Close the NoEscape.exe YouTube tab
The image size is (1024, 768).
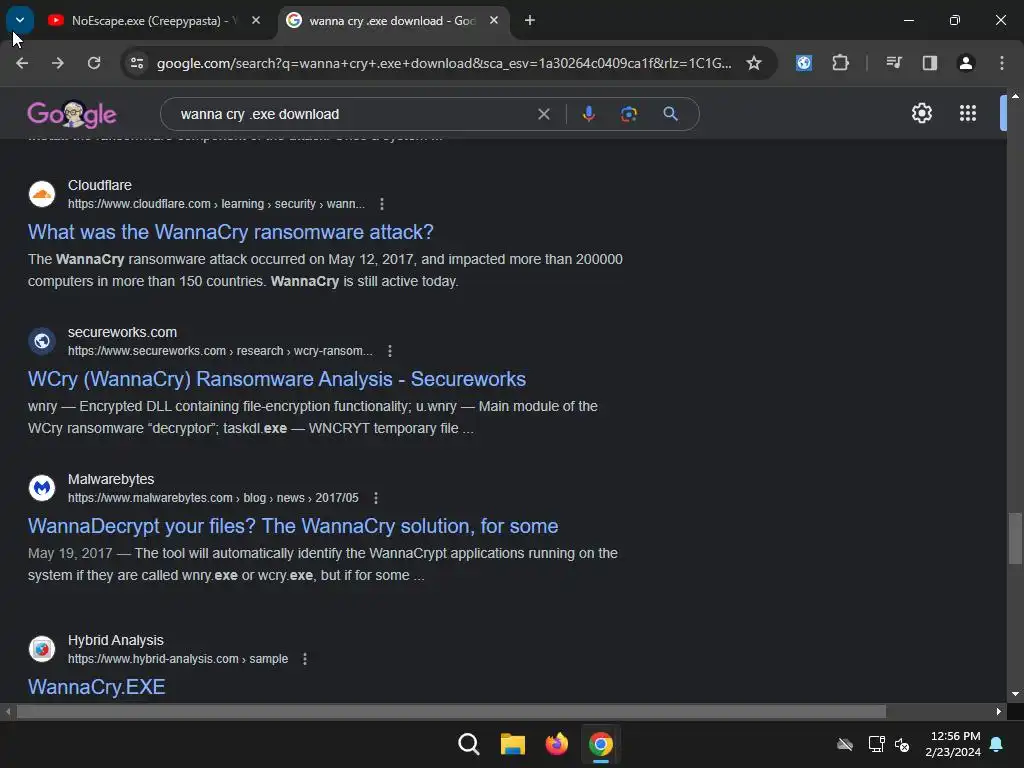(256, 21)
